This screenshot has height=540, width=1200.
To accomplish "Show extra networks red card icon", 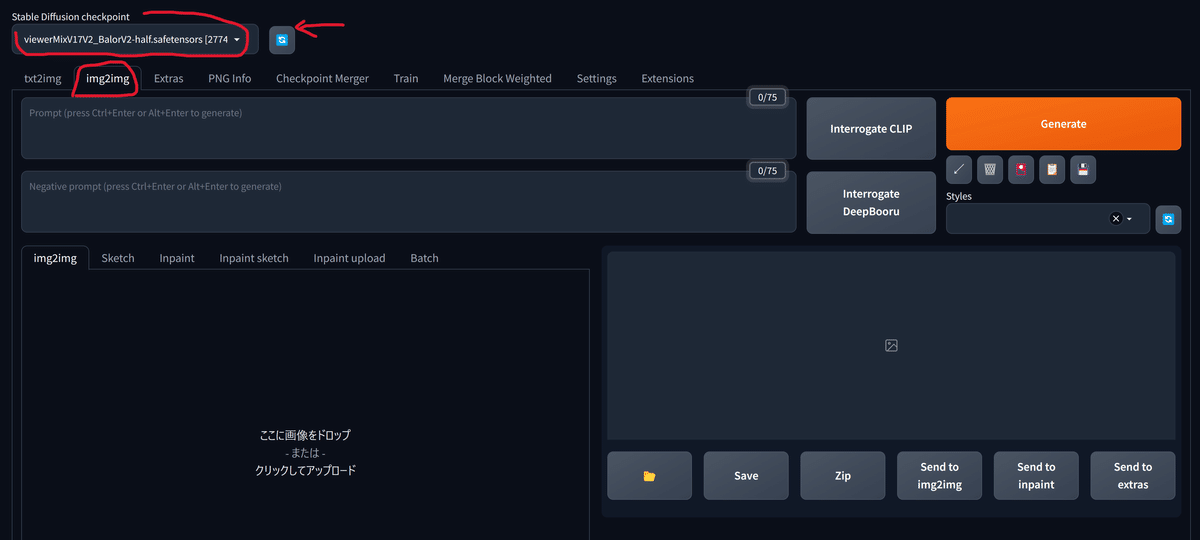I will (x=1021, y=170).
